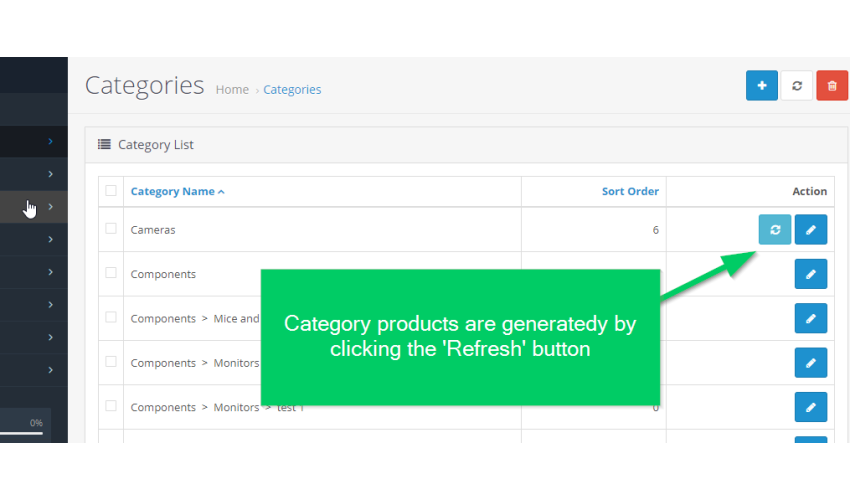The width and height of the screenshot is (850, 500).
Task: Go to Home in breadcrumb
Action: tap(232, 89)
